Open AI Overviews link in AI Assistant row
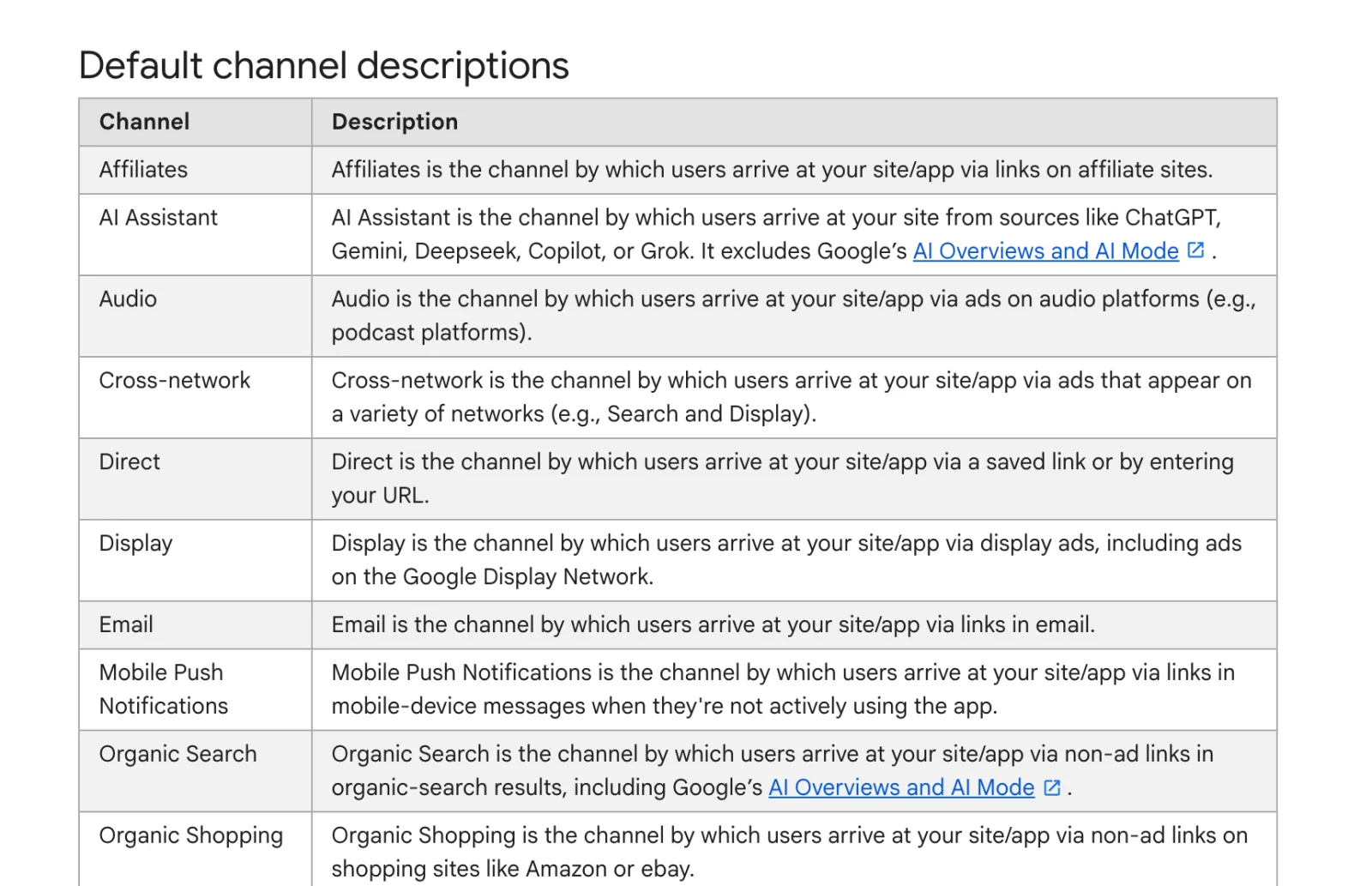 click(x=1045, y=250)
